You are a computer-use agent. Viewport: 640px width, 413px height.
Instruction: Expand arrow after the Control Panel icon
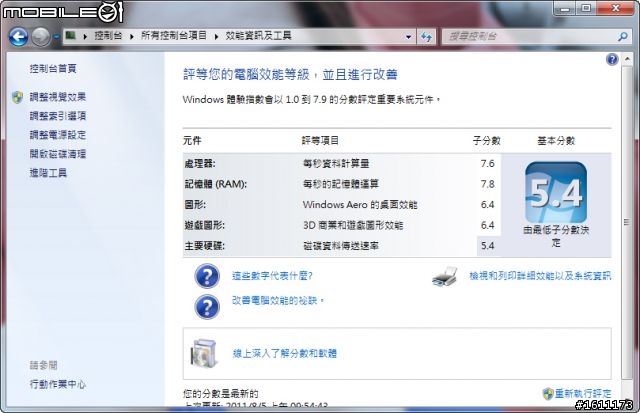point(85,36)
